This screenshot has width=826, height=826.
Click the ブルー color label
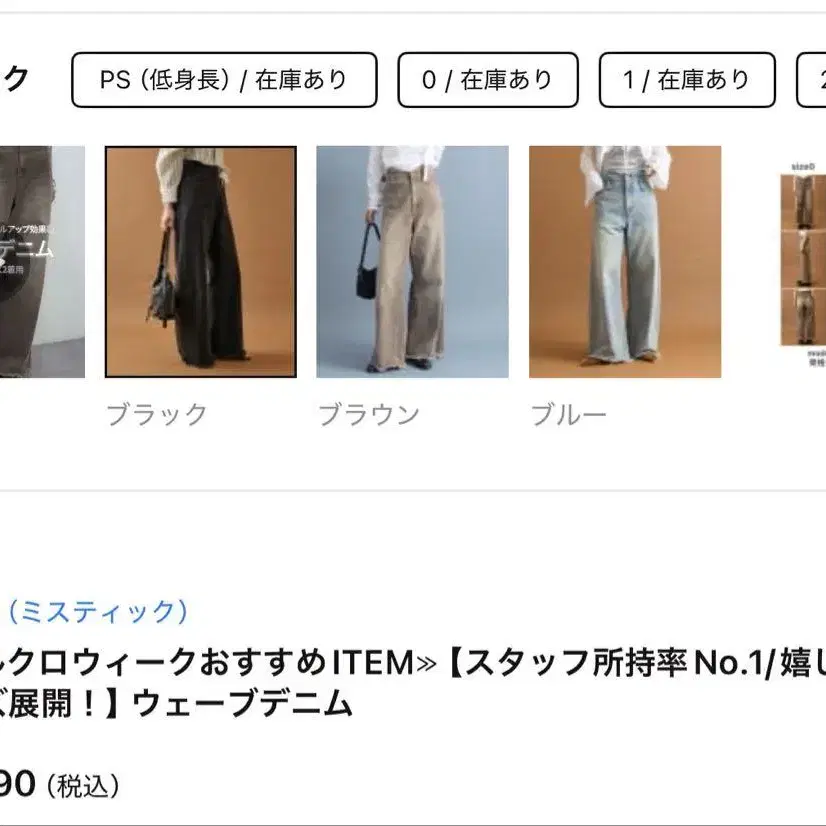click(x=568, y=415)
